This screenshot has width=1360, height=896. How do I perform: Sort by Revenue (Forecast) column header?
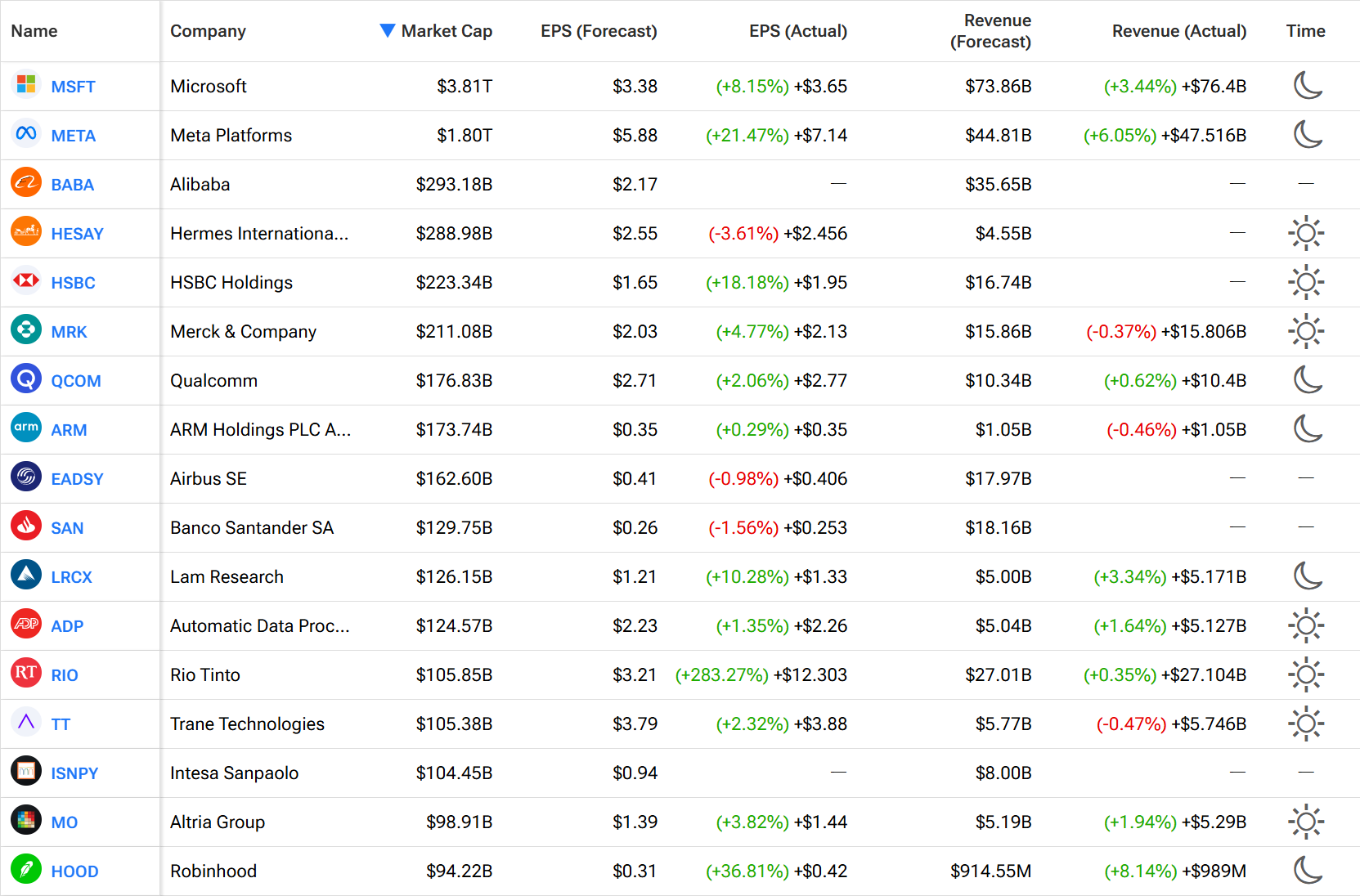click(990, 31)
